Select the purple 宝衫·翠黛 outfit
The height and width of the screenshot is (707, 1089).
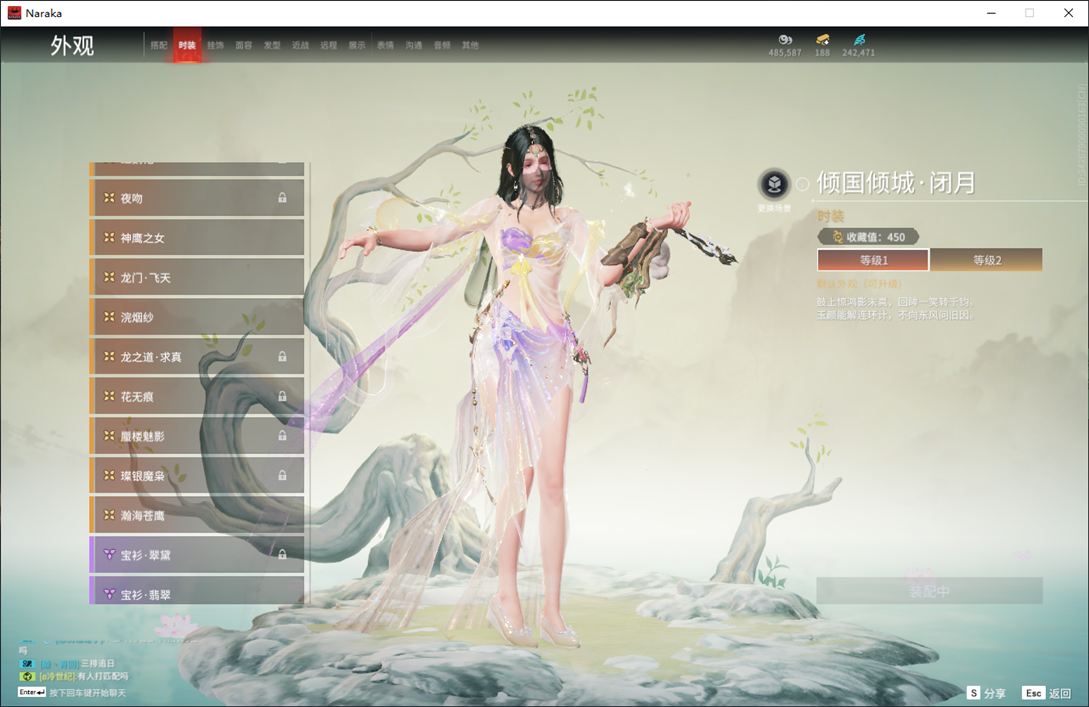(197, 554)
